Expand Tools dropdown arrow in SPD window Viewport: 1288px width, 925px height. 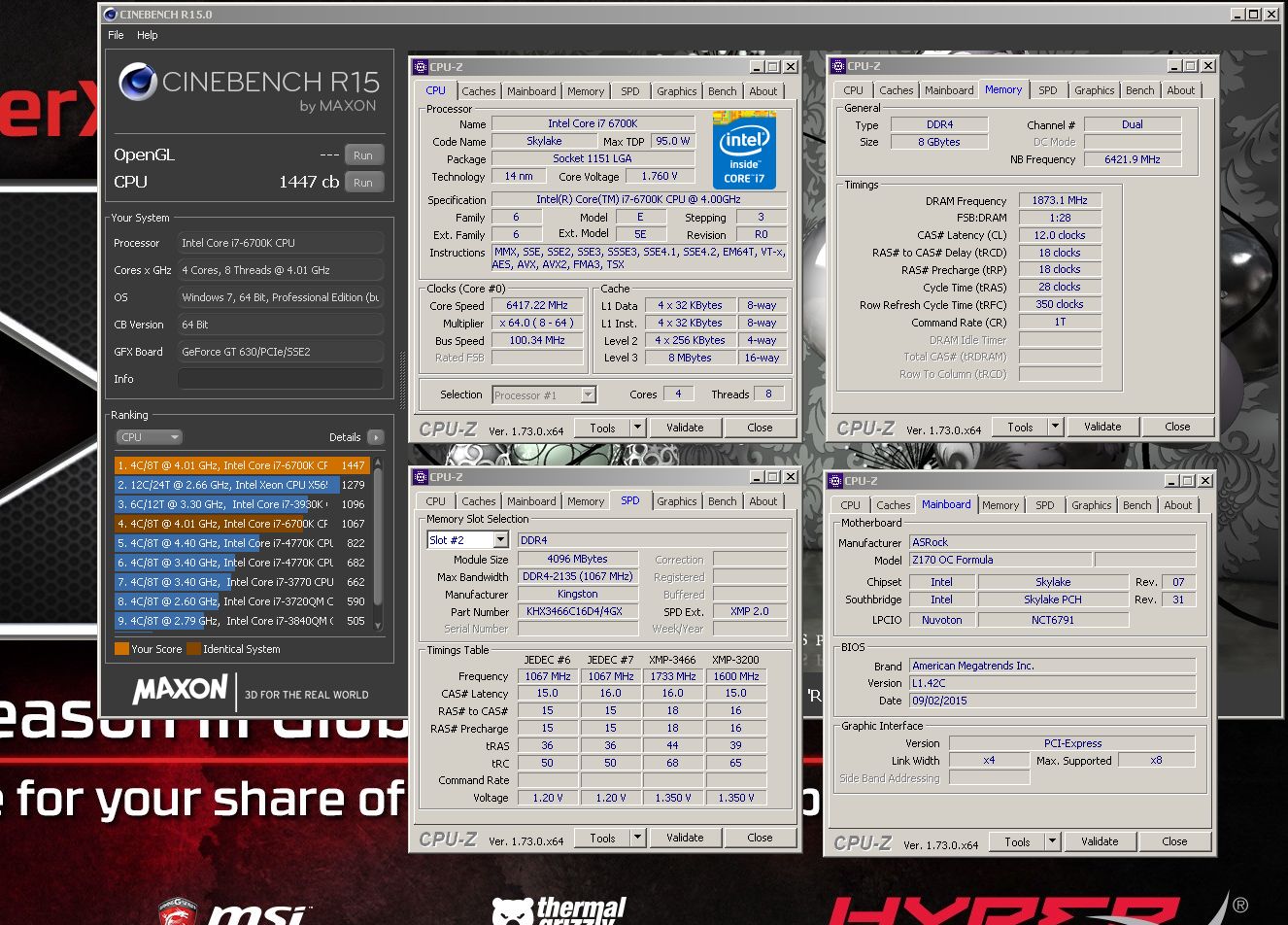point(637,838)
